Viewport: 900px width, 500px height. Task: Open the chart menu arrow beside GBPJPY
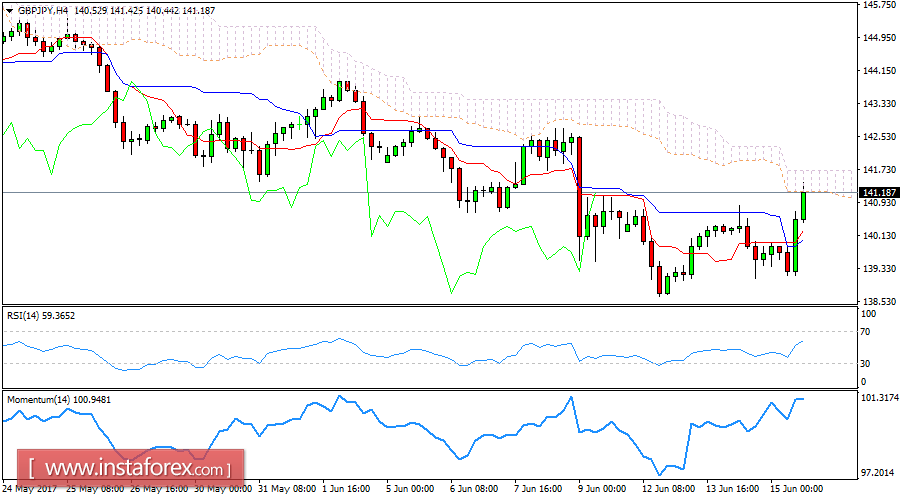[x=10, y=11]
